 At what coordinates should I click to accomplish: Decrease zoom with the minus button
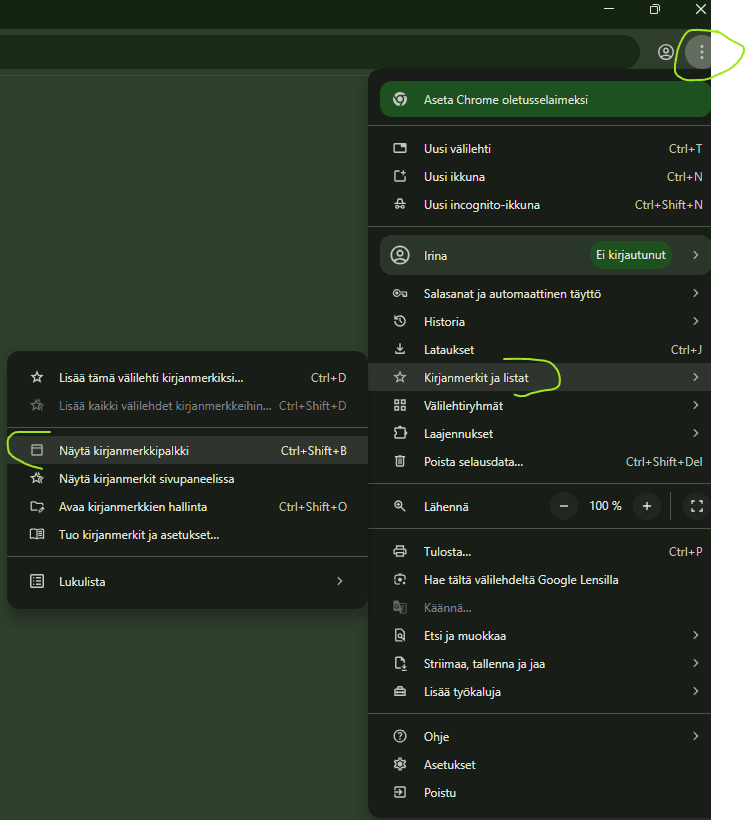point(564,506)
